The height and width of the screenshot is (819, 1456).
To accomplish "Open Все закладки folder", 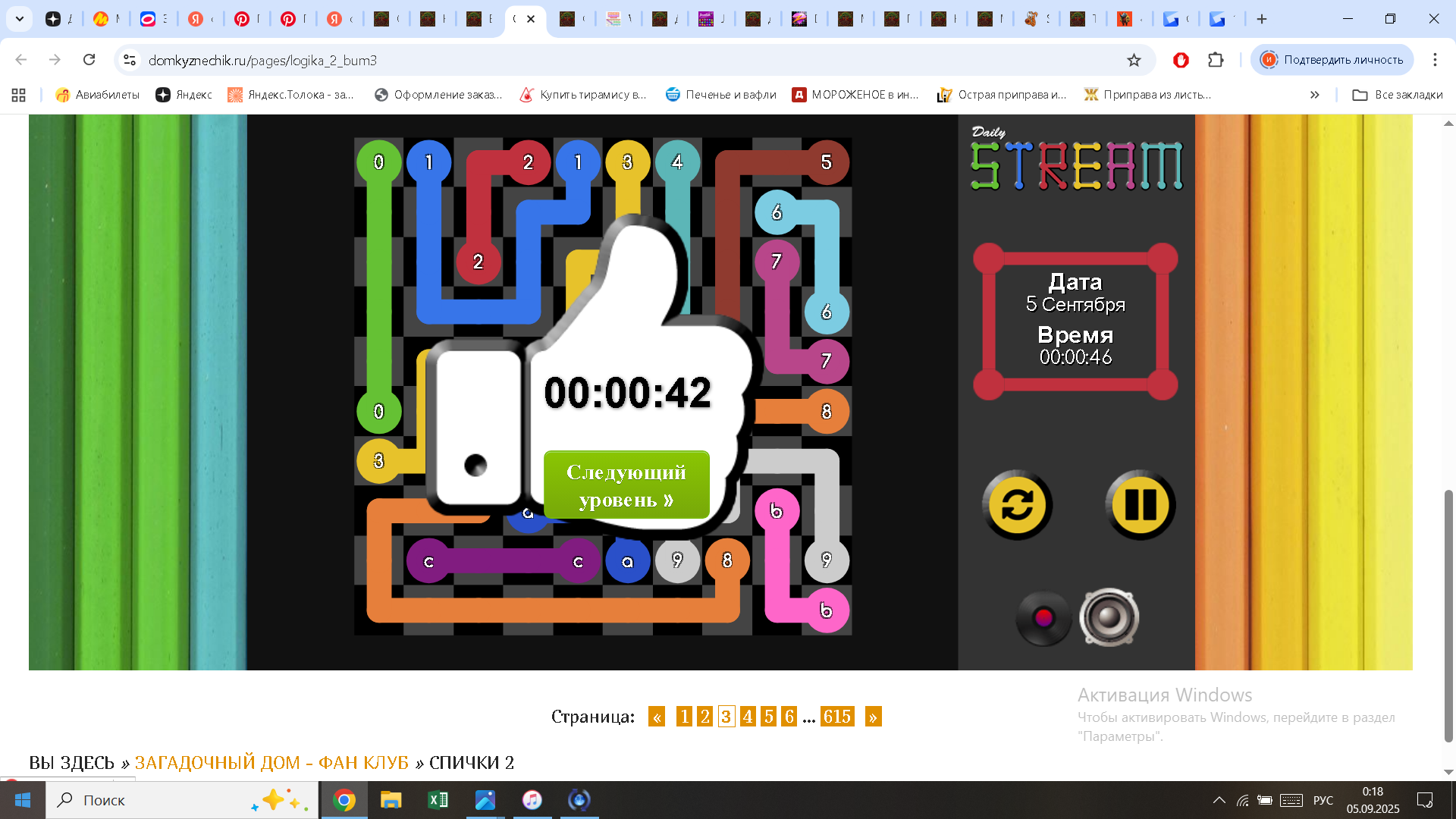I will (1398, 95).
